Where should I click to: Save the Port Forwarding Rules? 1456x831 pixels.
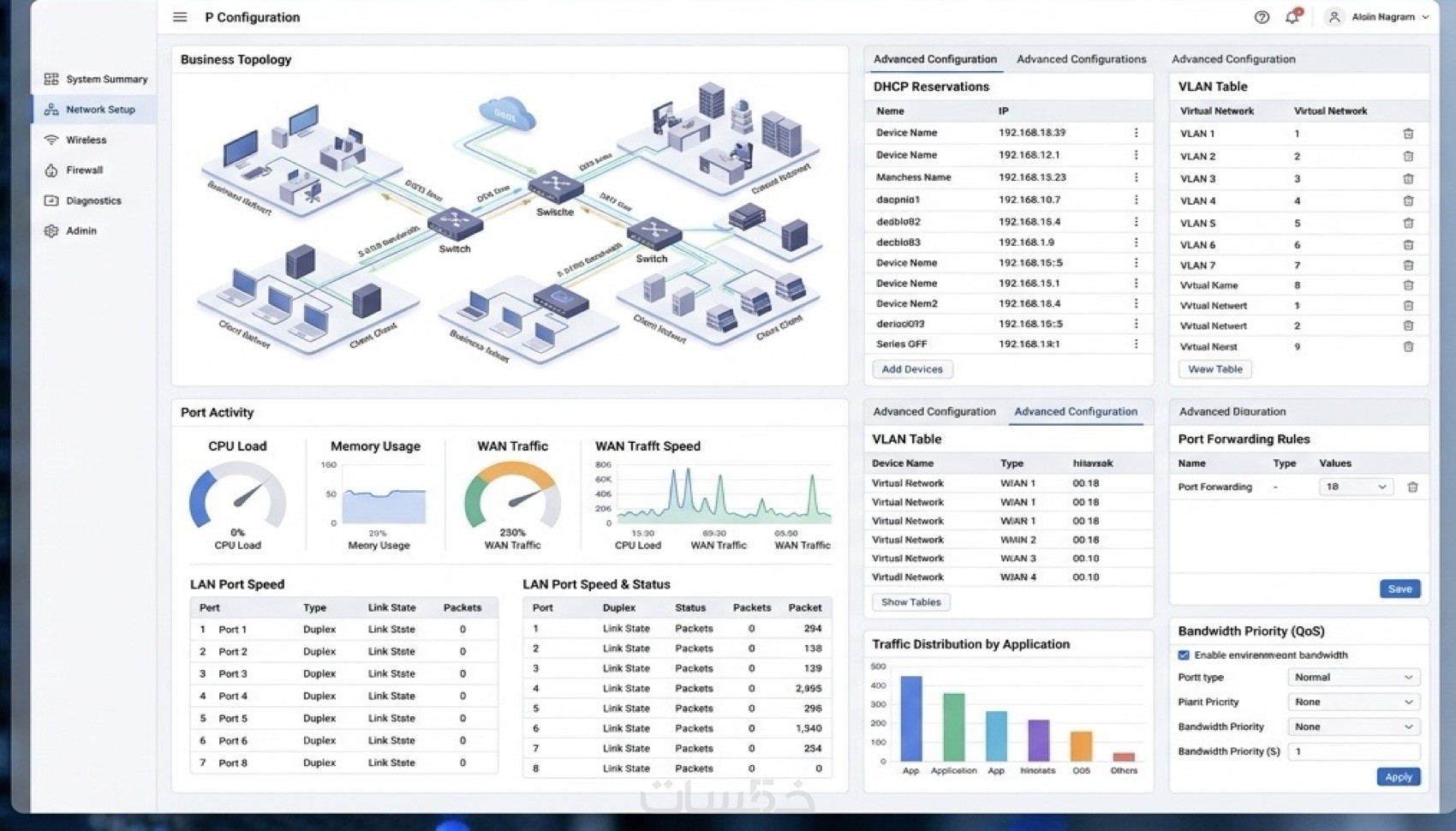point(1399,589)
